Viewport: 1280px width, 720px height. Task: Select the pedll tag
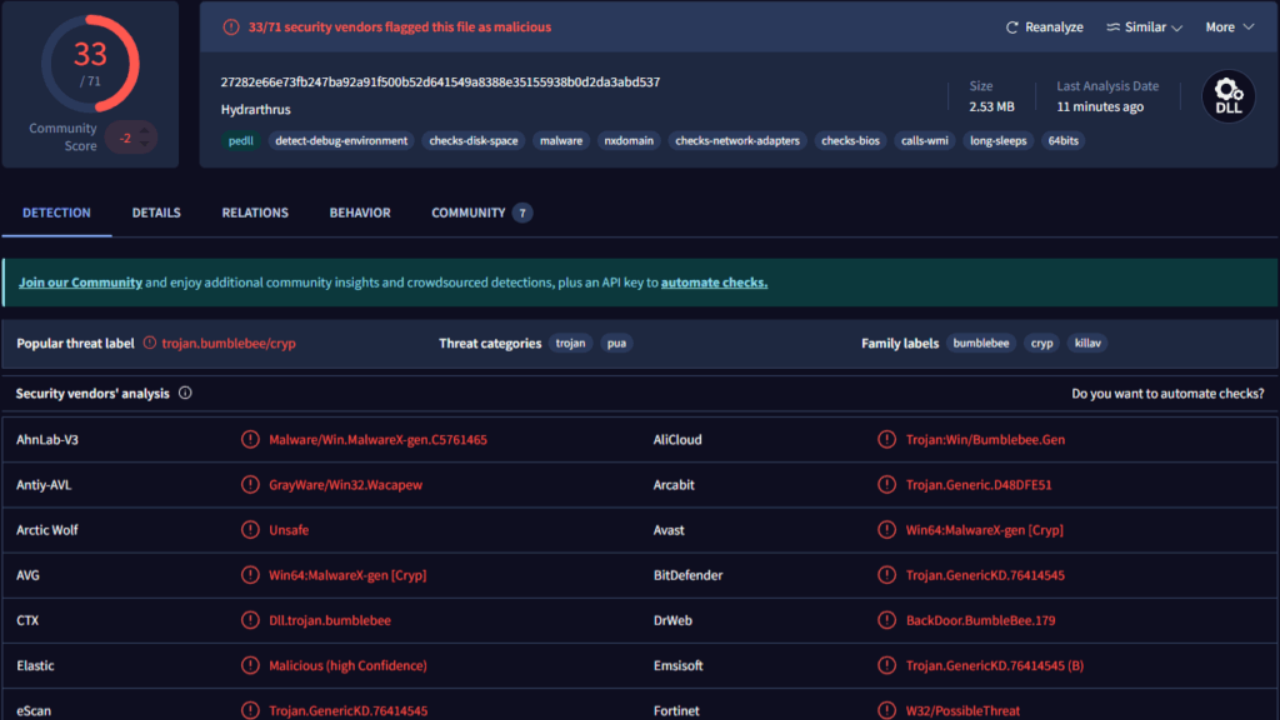point(241,141)
